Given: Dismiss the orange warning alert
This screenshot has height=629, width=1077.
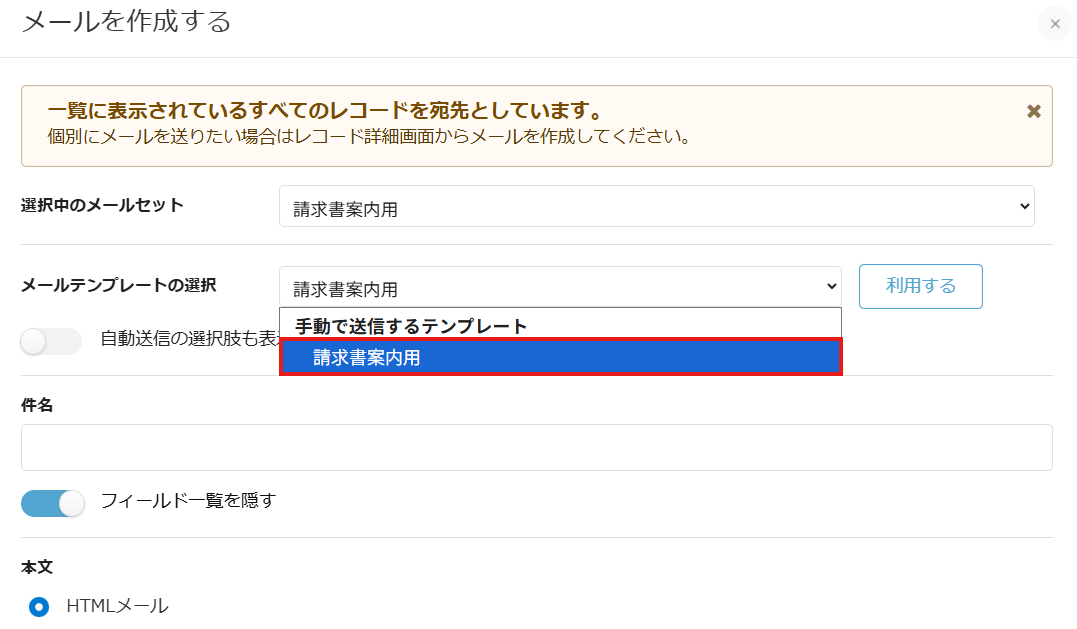Looking at the screenshot, I should pyautogui.click(x=1034, y=111).
